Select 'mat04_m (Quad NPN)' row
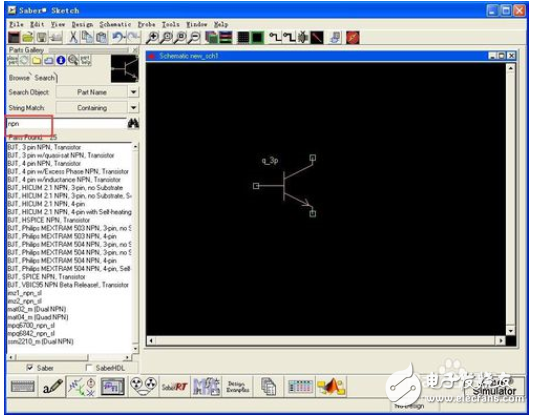This screenshot has height=415, width=533. click(x=69, y=317)
